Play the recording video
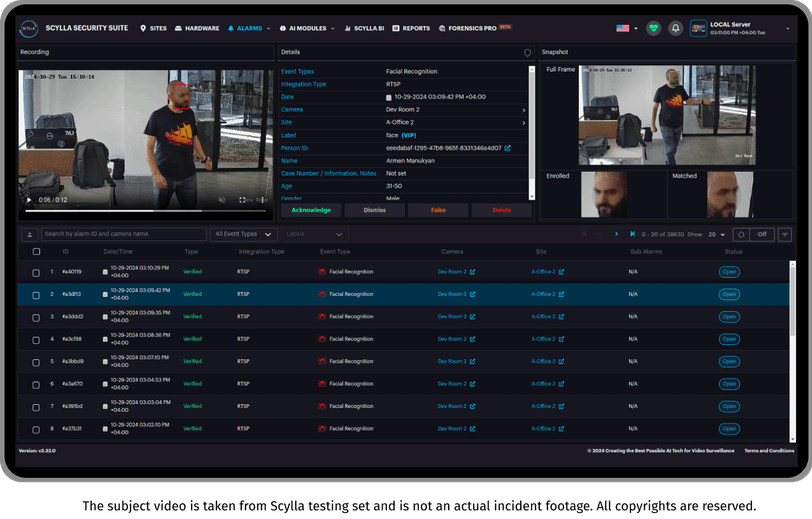Screen dimensions: 812x519 point(29,200)
